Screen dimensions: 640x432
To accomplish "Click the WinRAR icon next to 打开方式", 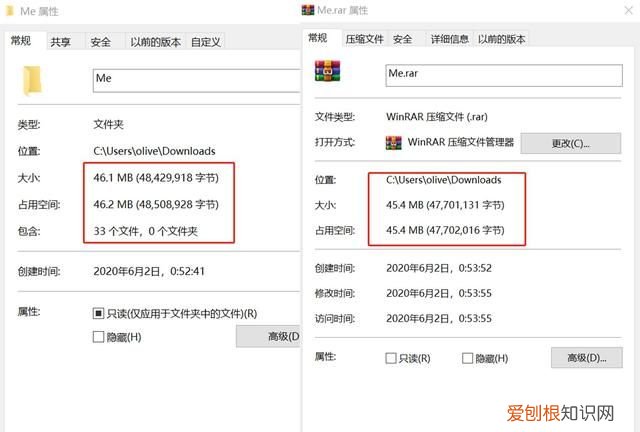I will click(x=393, y=143).
